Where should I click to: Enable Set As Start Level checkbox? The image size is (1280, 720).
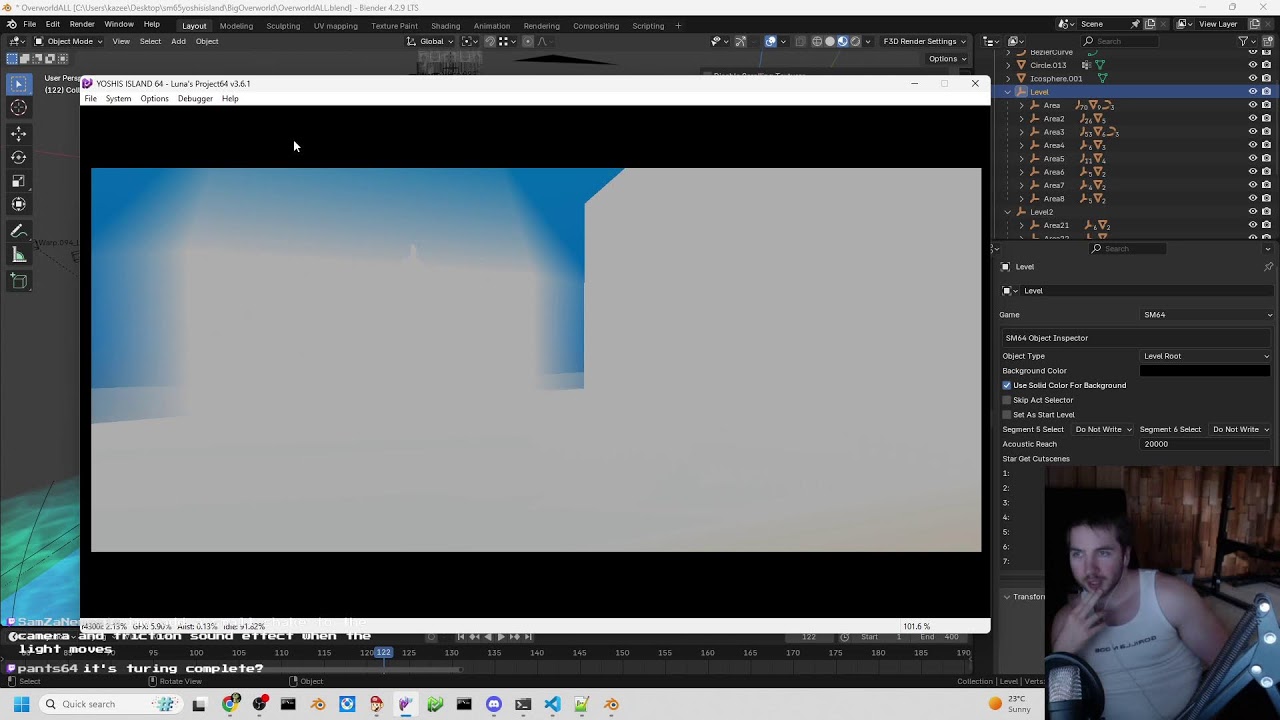point(1007,414)
